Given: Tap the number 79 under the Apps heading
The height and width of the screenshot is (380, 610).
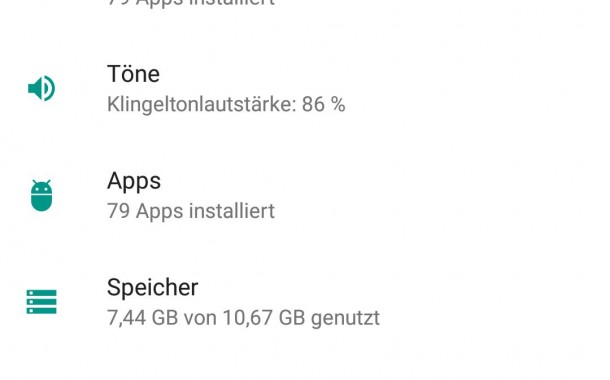Looking at the screenshot, I should click(x=118, y=211).
